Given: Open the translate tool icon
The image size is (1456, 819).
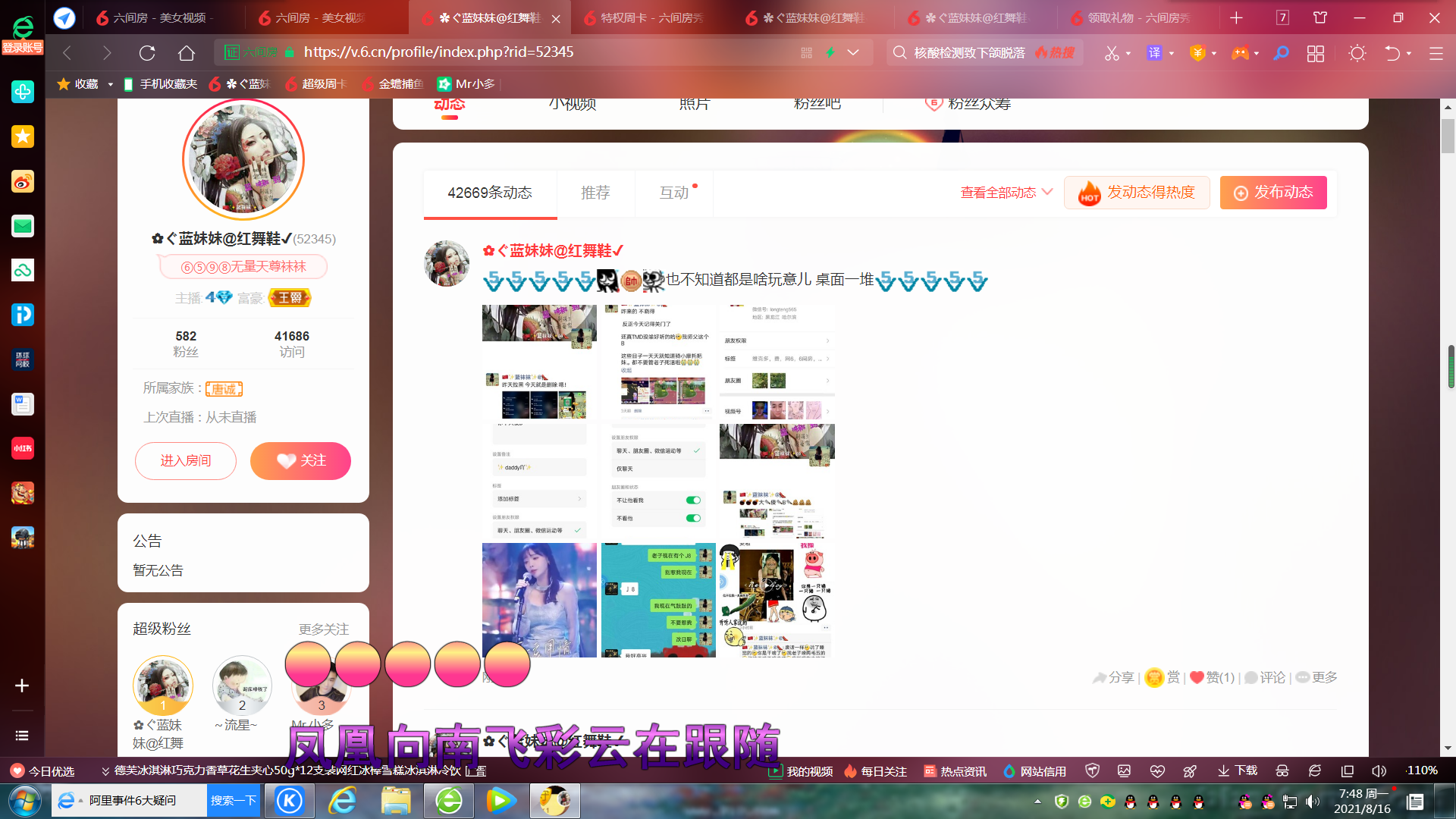Looking at the screenshot, I should tap(1154, 53).
